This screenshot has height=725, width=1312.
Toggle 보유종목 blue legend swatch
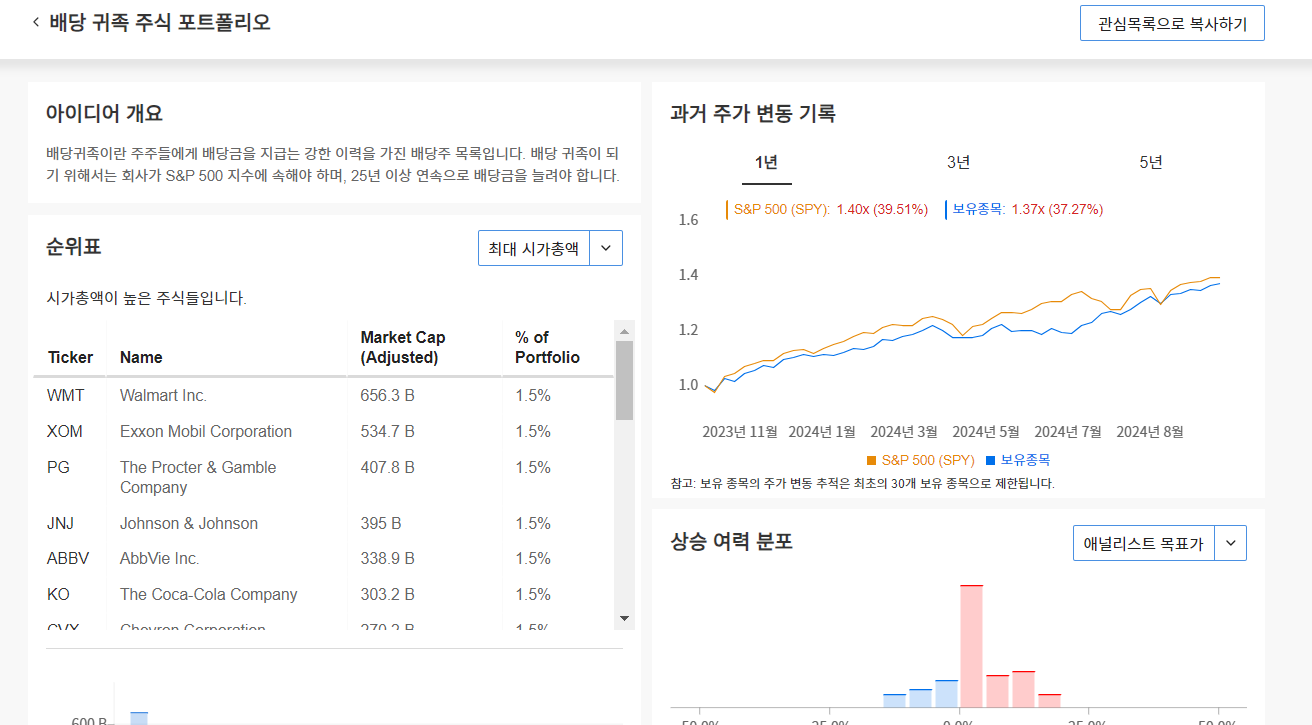(x=990, y=460)
